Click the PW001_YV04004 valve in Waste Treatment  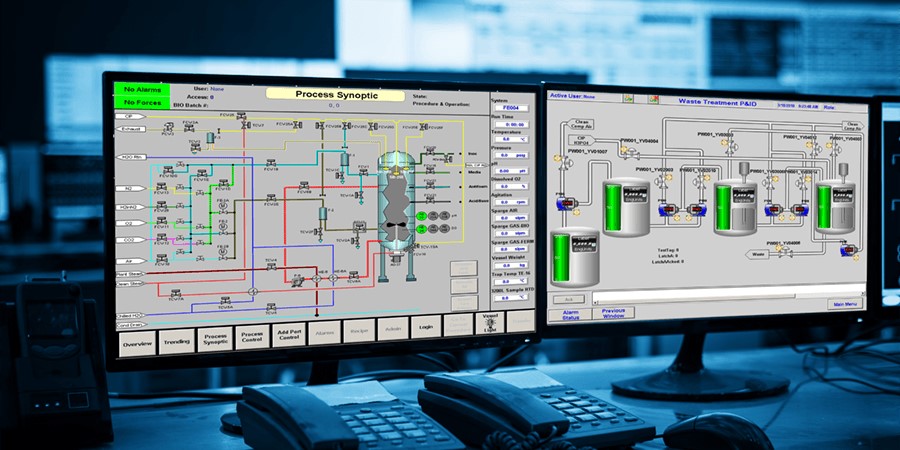(631, 154)
